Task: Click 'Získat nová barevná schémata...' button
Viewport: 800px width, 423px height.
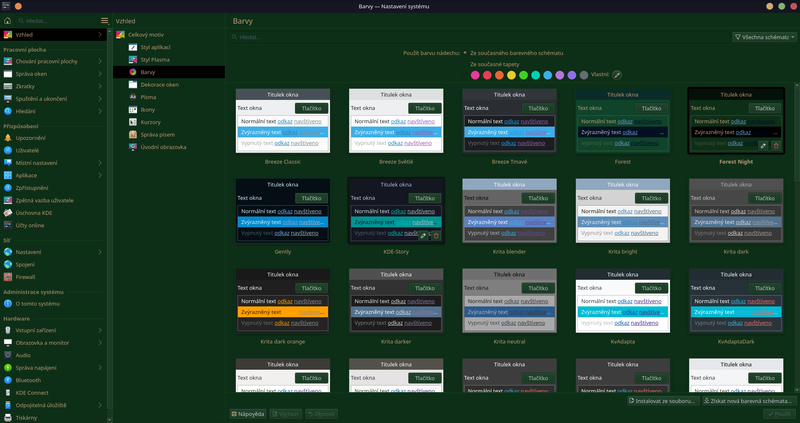Action: coord(745,401)
